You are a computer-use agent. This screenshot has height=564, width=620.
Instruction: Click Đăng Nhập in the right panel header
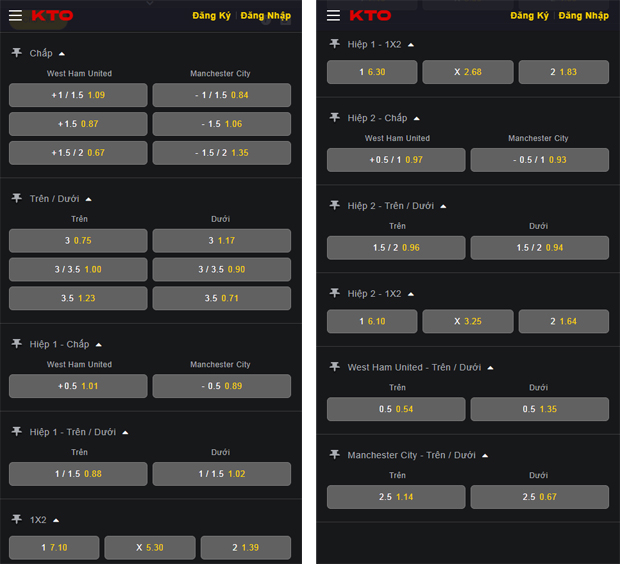coord(583,16)
